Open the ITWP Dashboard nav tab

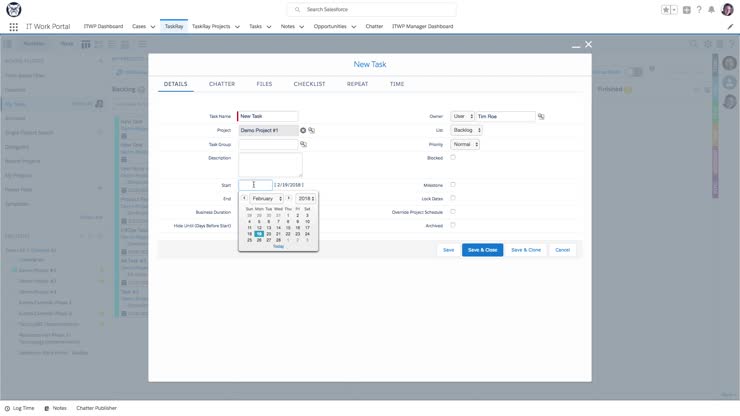tap(103, 26)
